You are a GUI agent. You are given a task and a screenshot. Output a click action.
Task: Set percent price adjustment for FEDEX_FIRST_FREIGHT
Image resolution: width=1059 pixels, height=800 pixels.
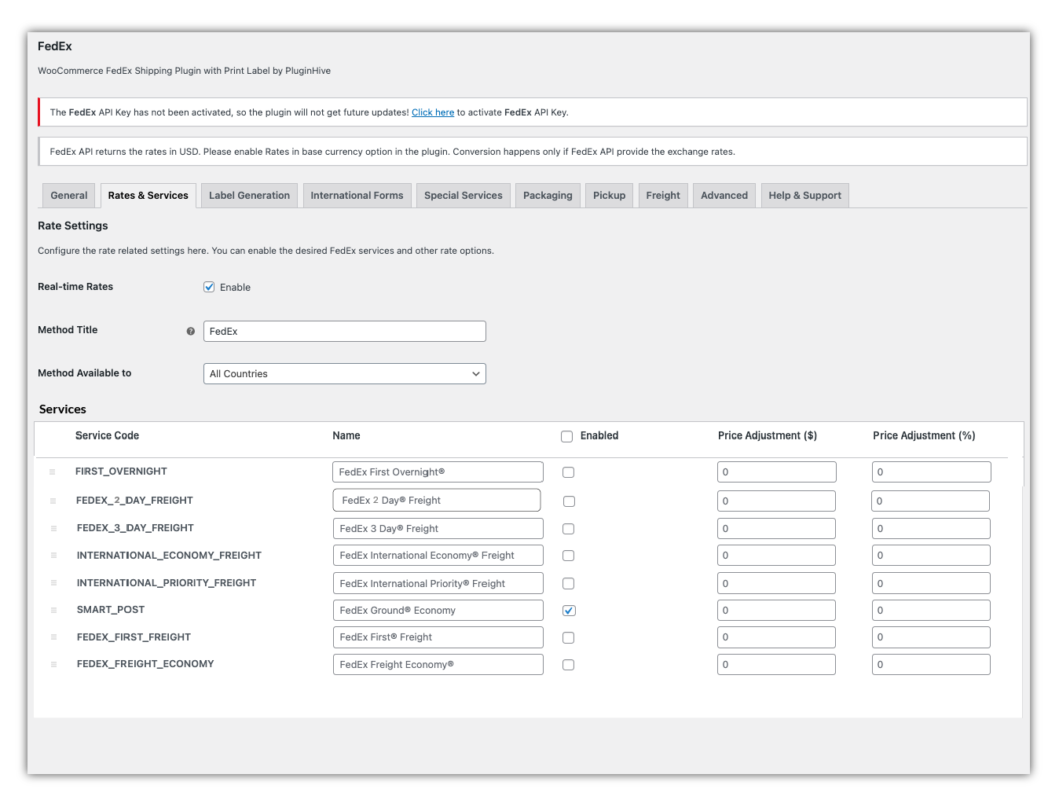click(x=931, y=637)
